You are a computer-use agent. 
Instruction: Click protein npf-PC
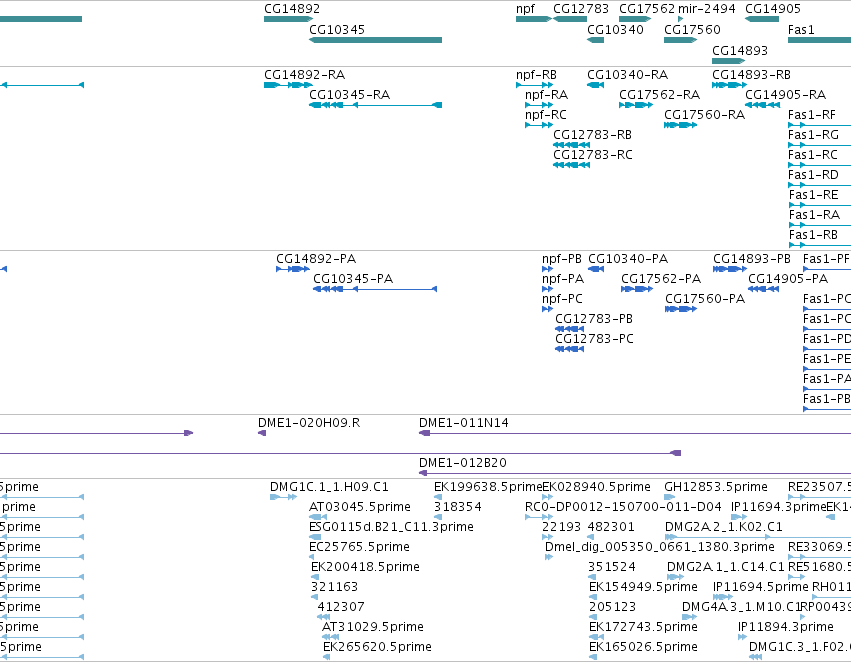click(562, 299)
